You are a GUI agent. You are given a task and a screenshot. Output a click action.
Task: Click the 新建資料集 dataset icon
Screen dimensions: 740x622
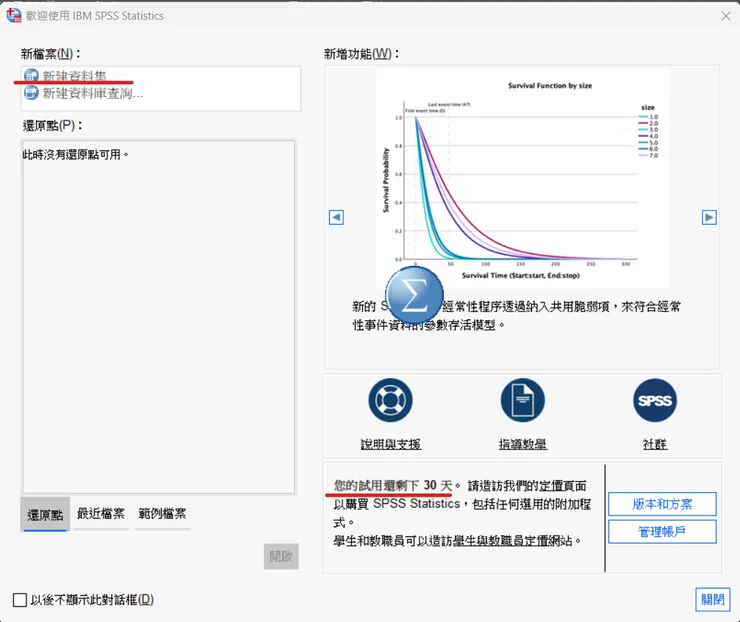[31, 76]
